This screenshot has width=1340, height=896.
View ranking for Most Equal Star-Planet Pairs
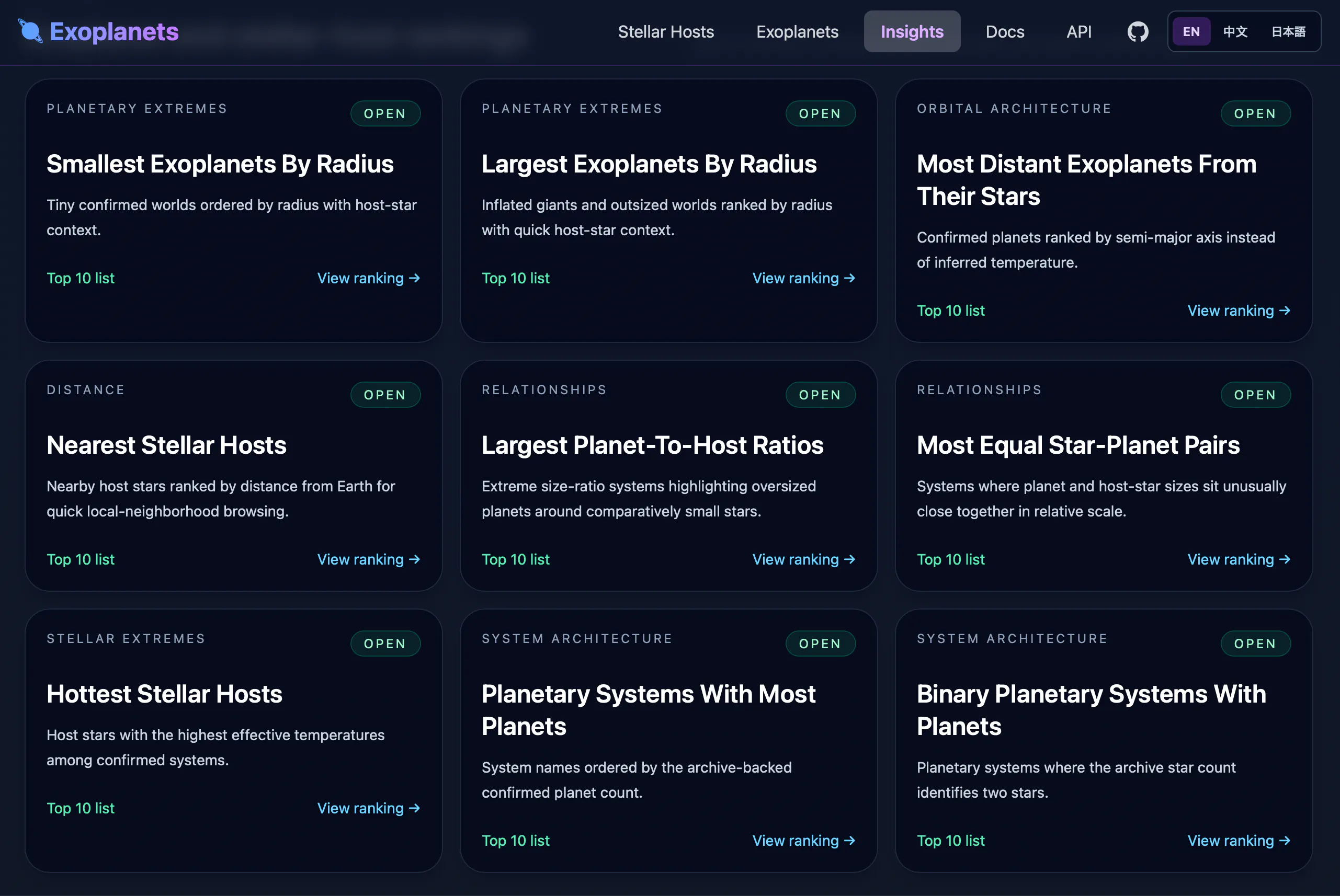click(x=1239, y=559)
